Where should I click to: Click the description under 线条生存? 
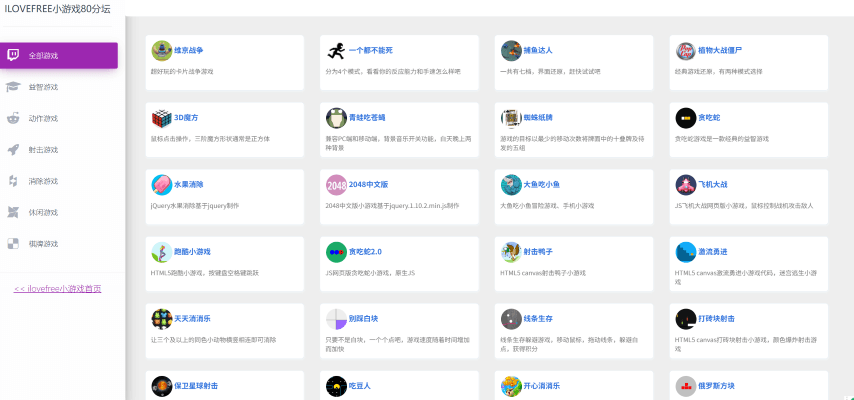point(570,344)
